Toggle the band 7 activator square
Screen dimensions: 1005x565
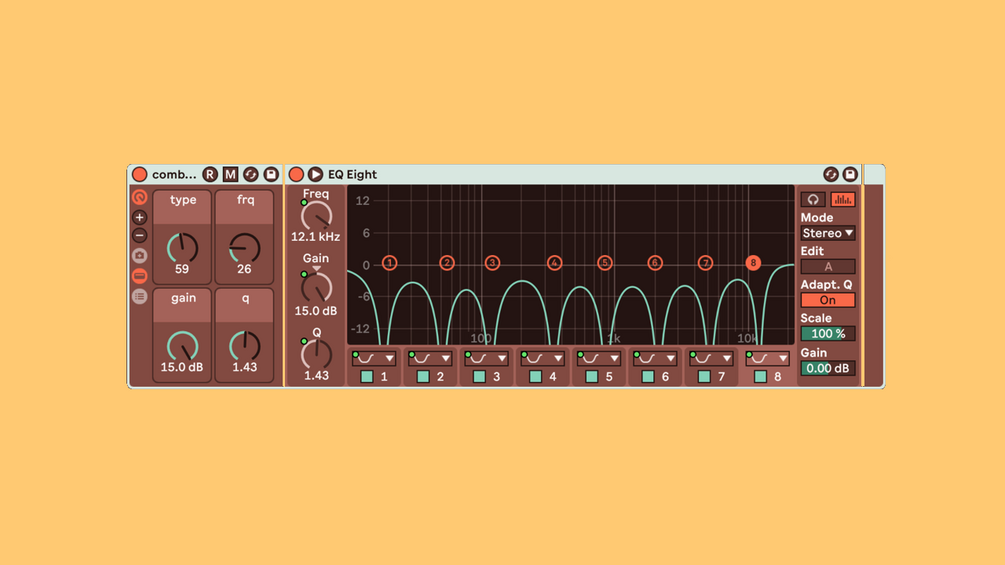pyautogui.click(x=704, y=377)
